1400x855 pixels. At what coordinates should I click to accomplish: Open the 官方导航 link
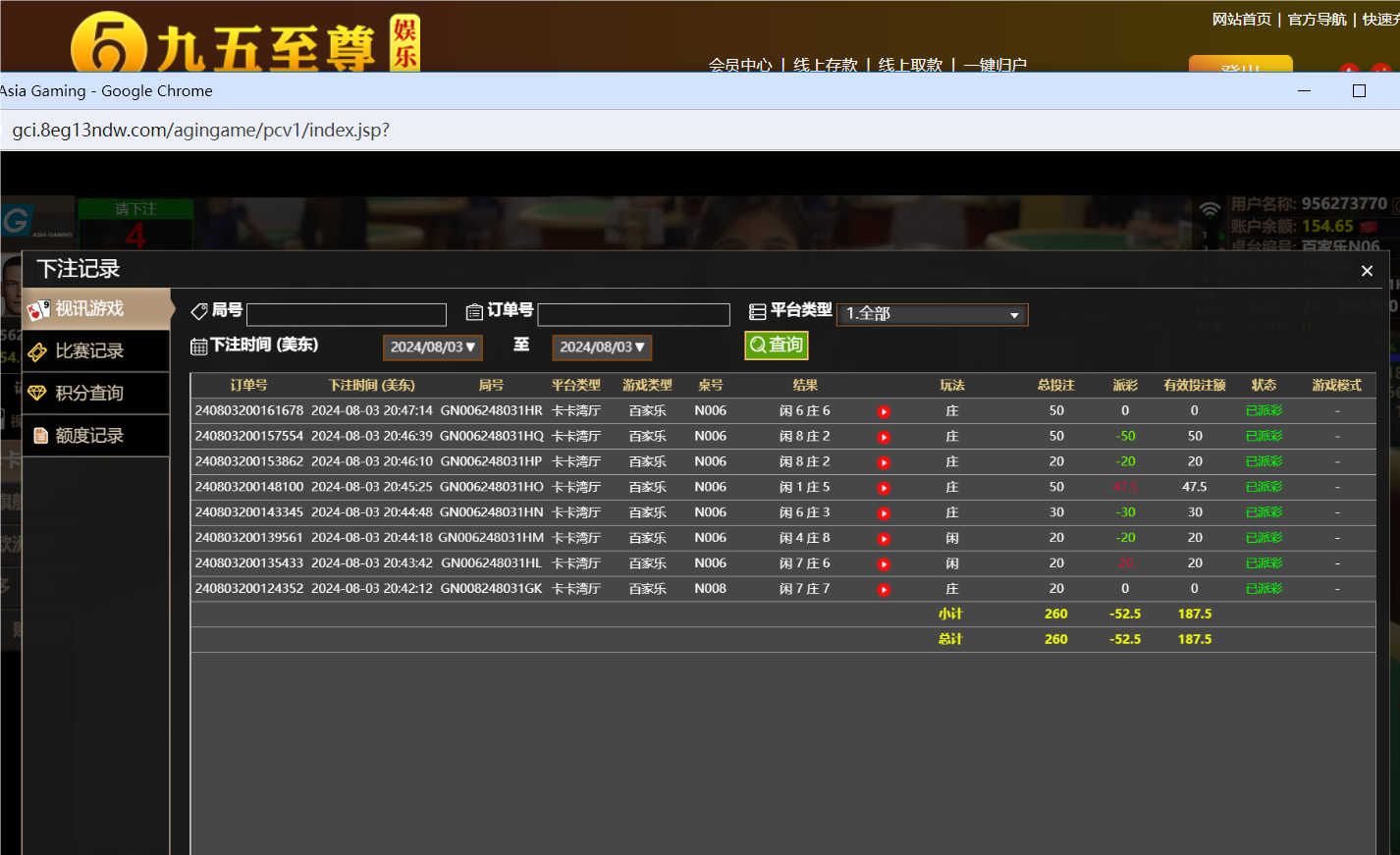coord(1317,19)
